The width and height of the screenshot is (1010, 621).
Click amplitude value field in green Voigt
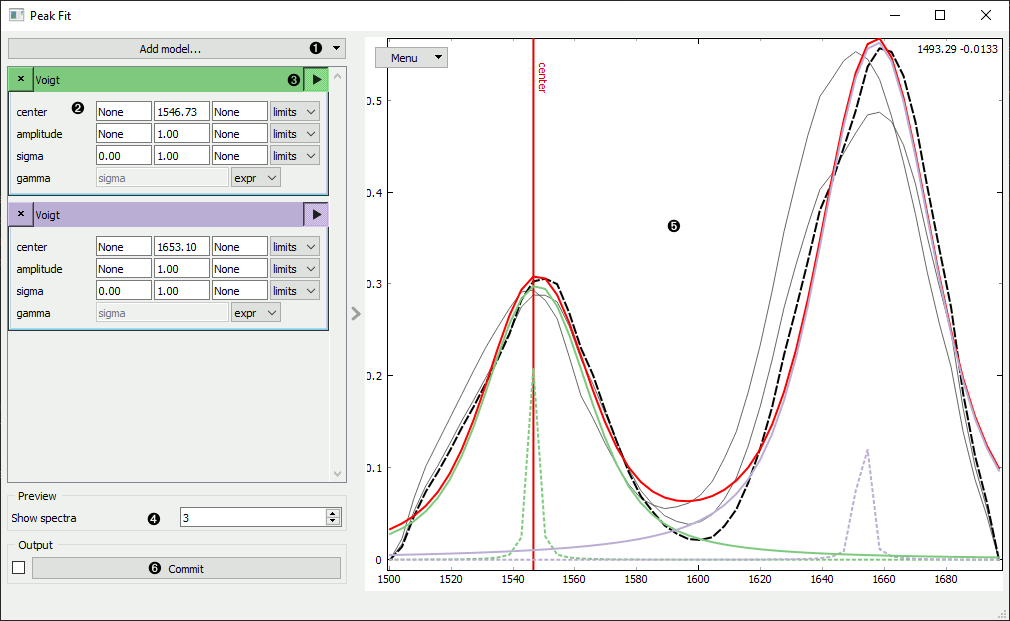point(182,133)
